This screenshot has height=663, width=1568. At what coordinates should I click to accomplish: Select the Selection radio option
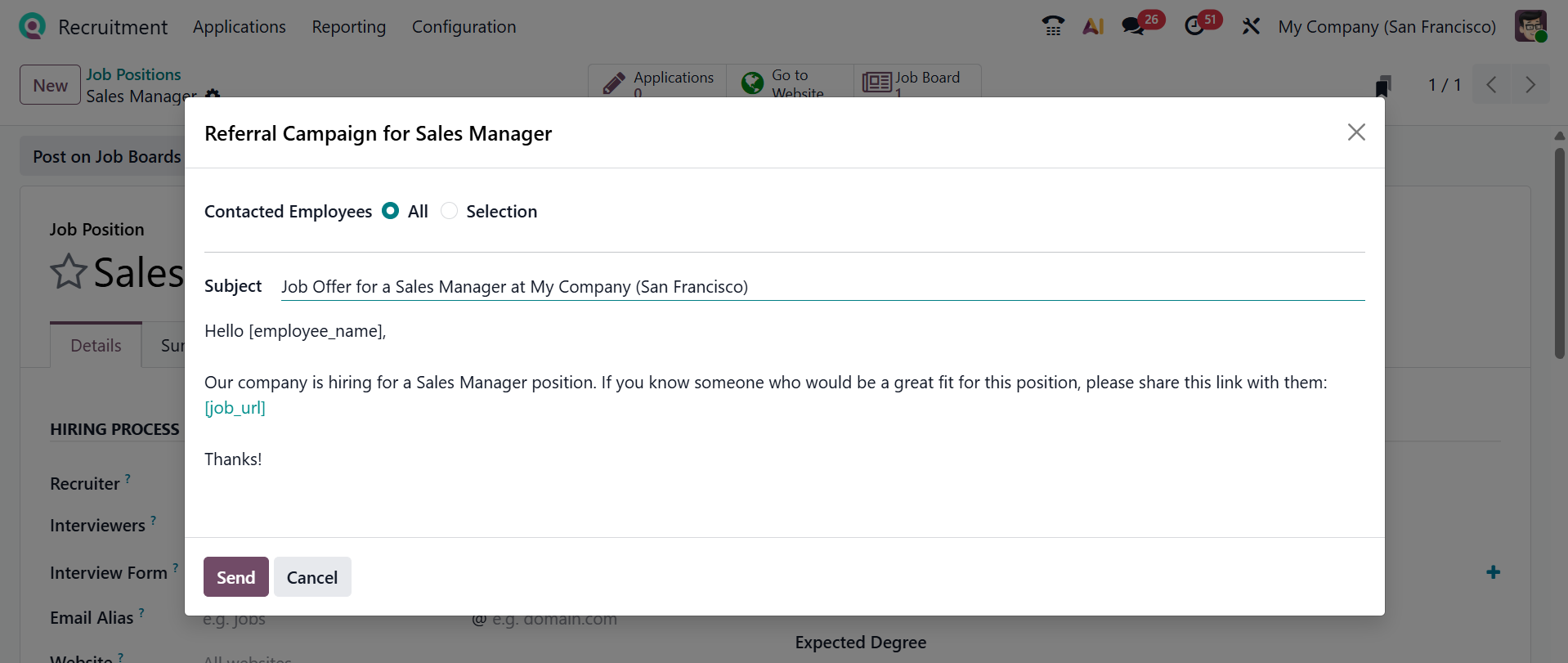pyautogui.click(x=449, y=211)
